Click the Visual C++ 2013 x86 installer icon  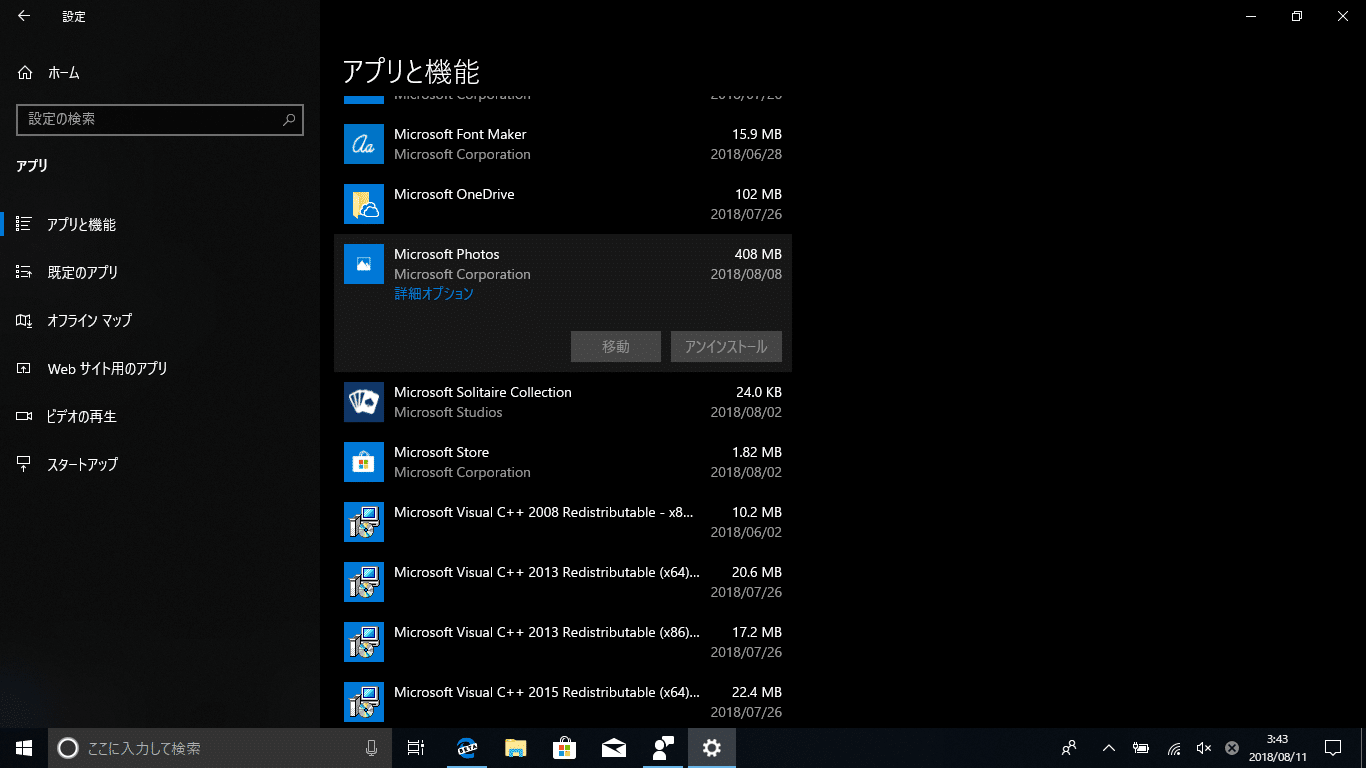[x=364, y=642]
